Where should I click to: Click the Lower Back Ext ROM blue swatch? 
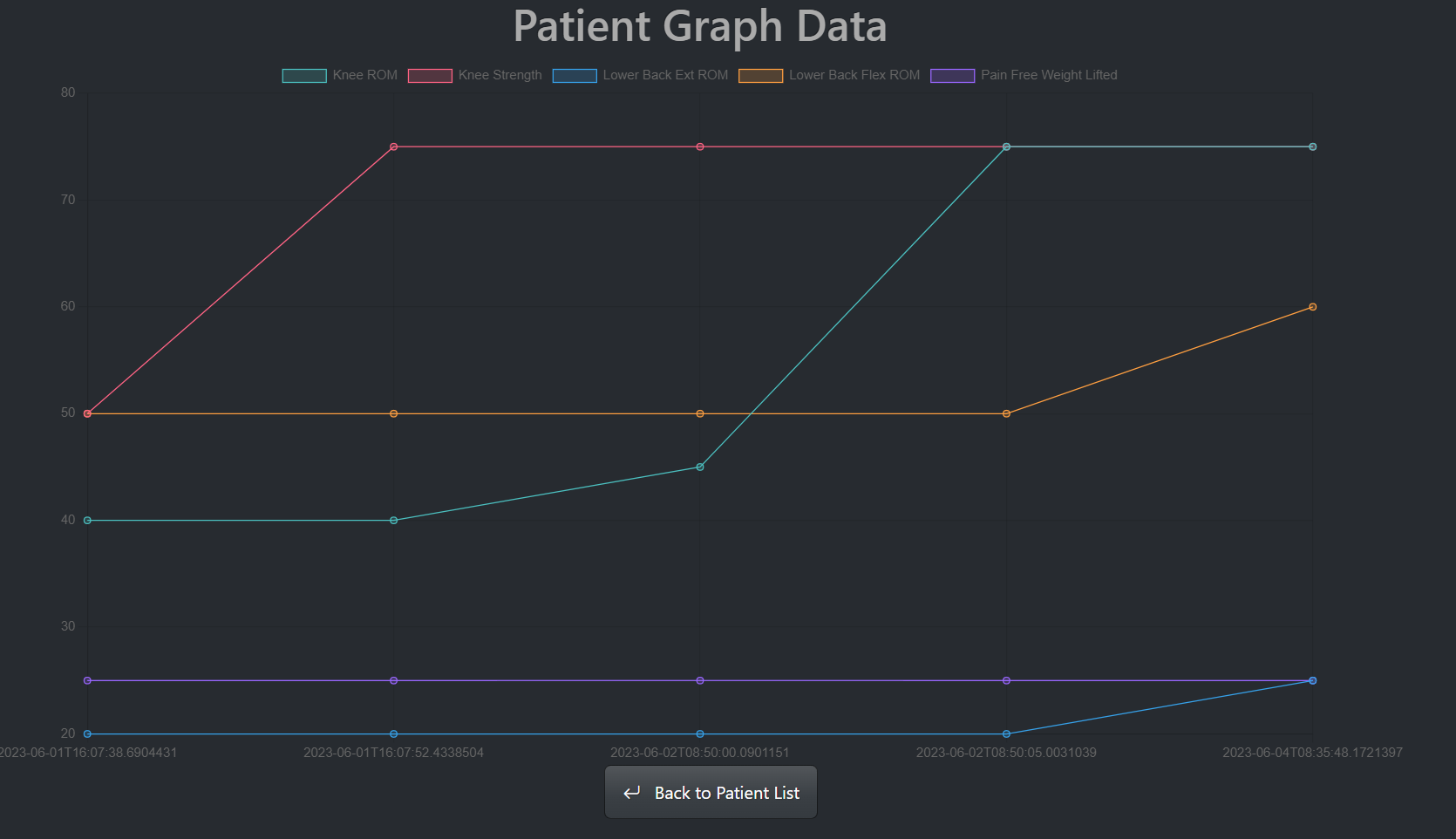(575, 76)
